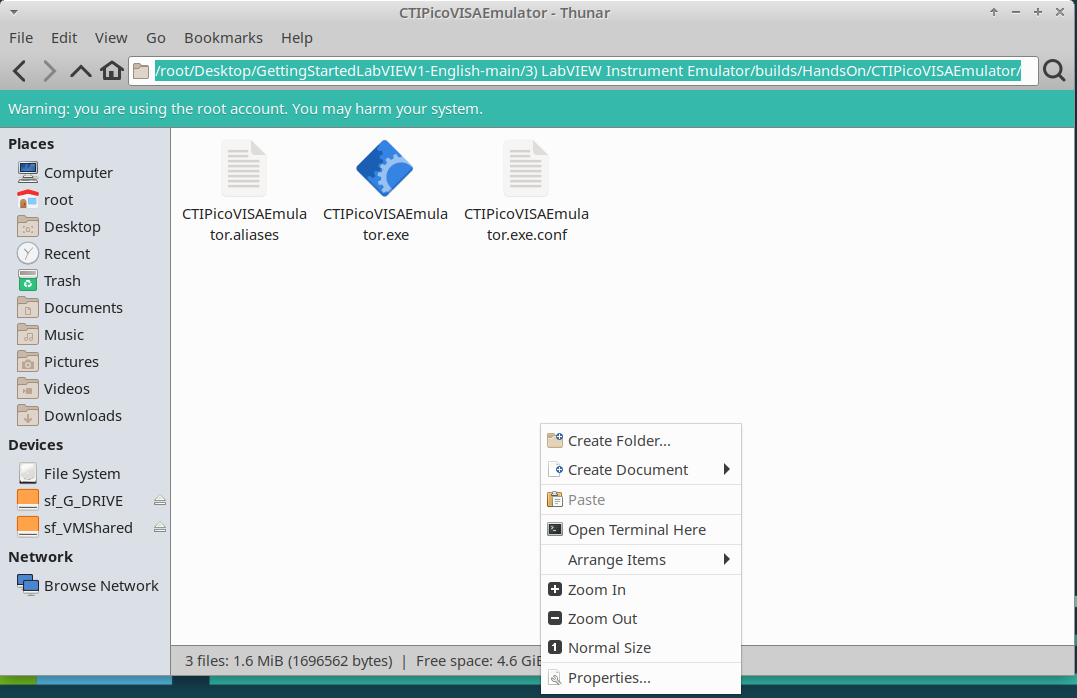Open the View menu
Viewport: 1077px width, 698px height.
pyautogui.click(x=111, y=38)
